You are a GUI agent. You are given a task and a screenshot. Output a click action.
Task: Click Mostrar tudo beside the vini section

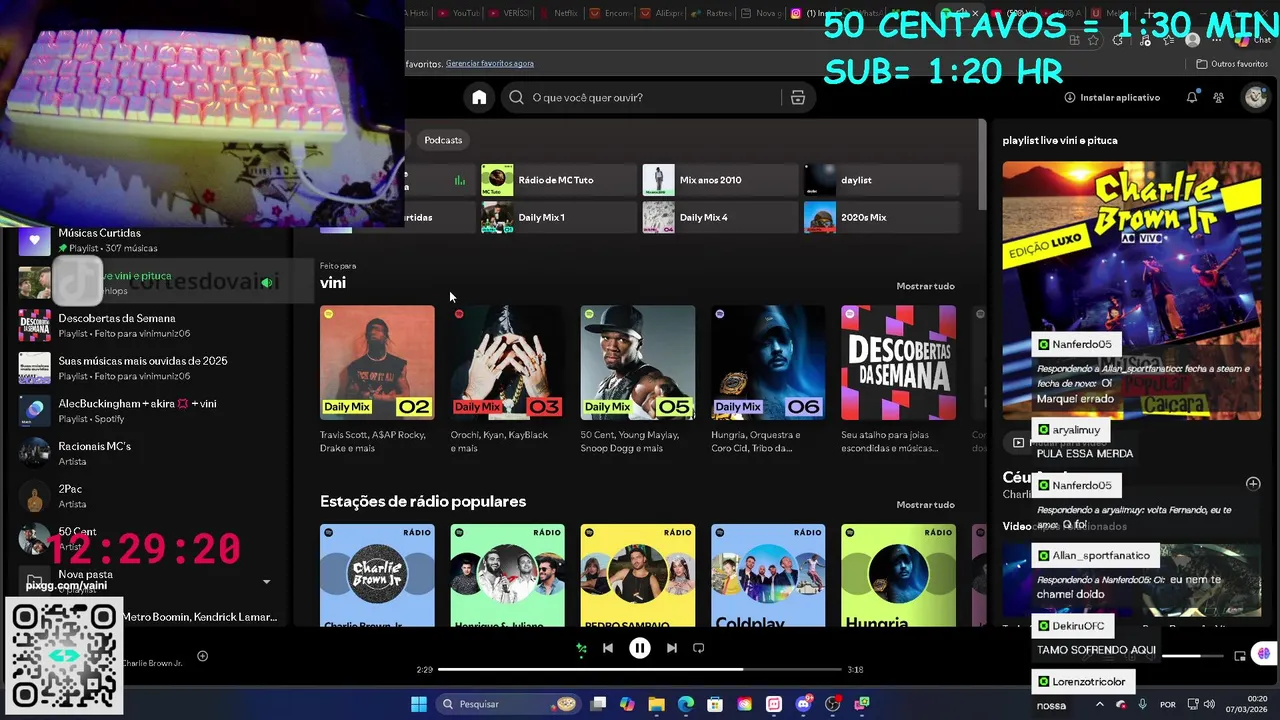click(x=925, y=286)
